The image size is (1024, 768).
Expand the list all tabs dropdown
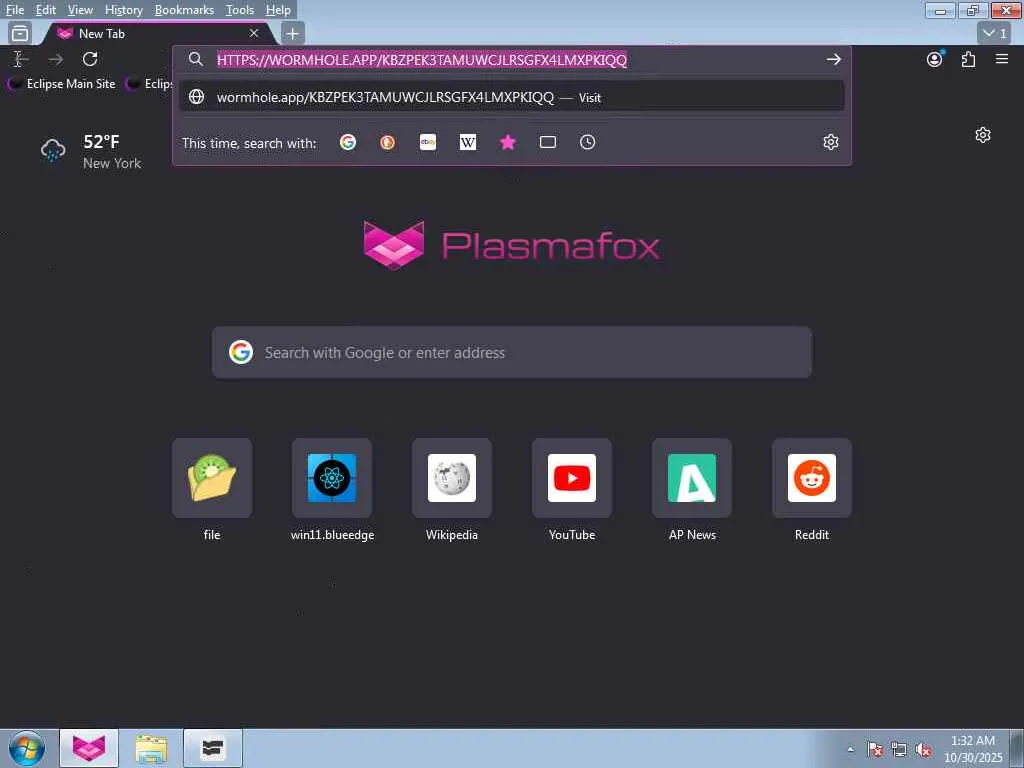click(995, 33)
